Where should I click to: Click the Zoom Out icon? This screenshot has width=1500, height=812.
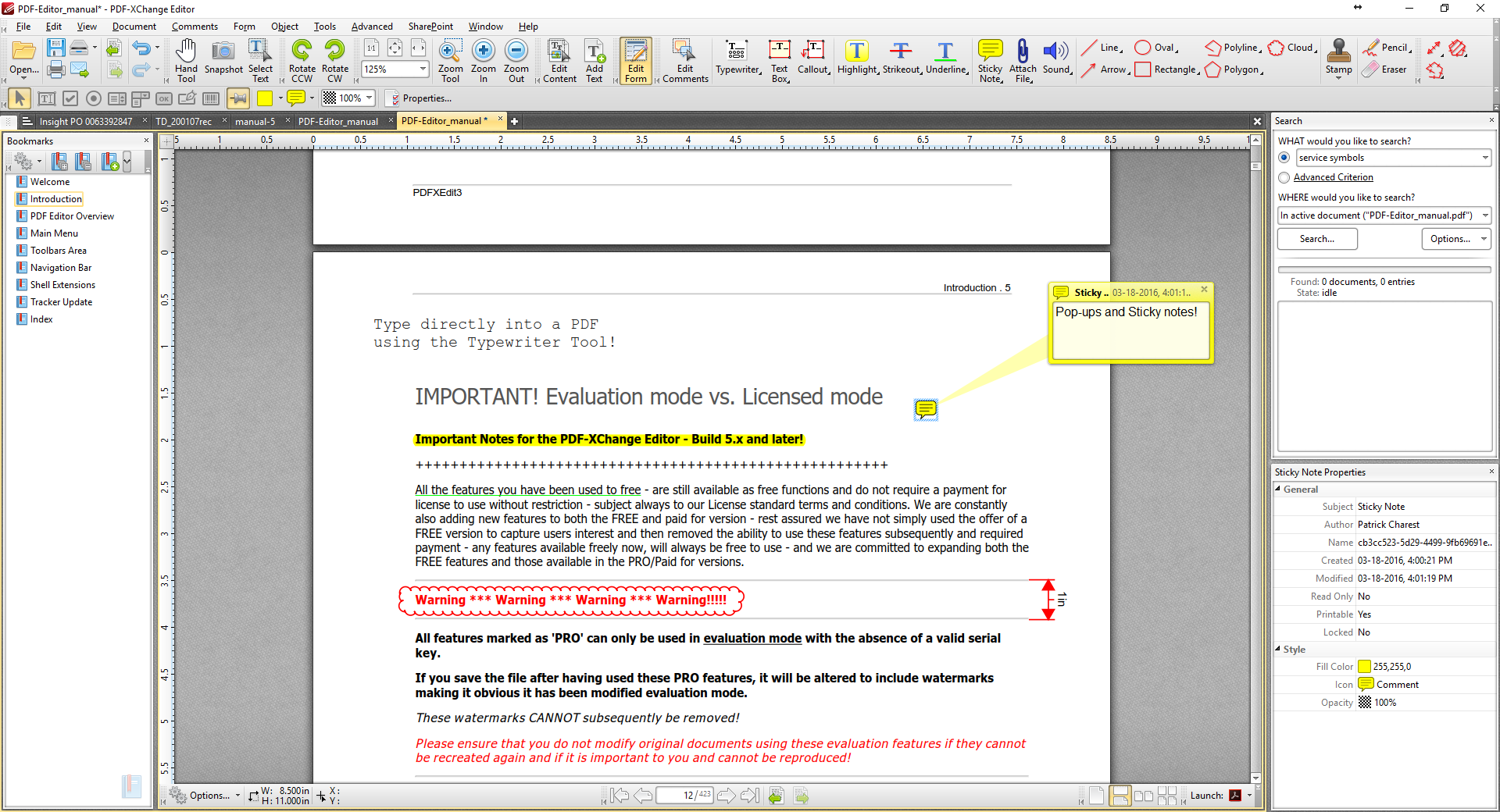click(x=516, y=60)
